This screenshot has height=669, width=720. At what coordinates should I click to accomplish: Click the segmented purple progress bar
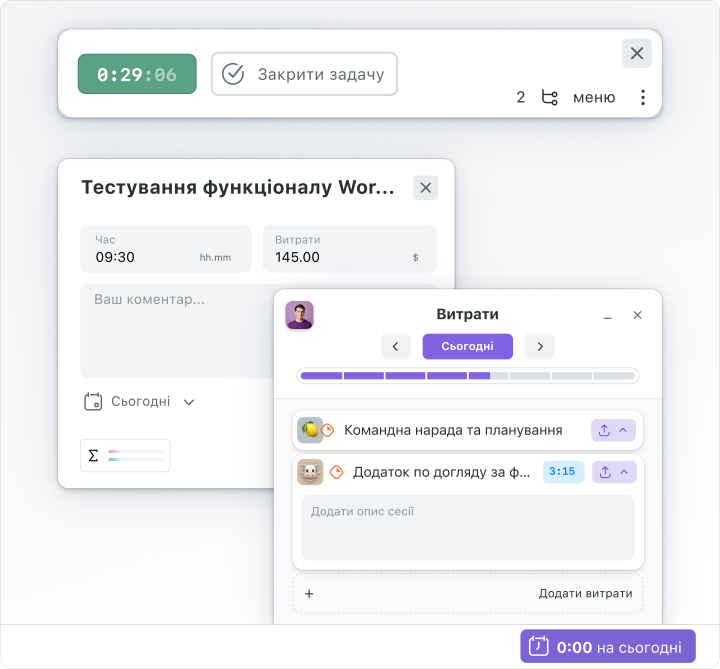pyautogui.click(x=467, y=376)
